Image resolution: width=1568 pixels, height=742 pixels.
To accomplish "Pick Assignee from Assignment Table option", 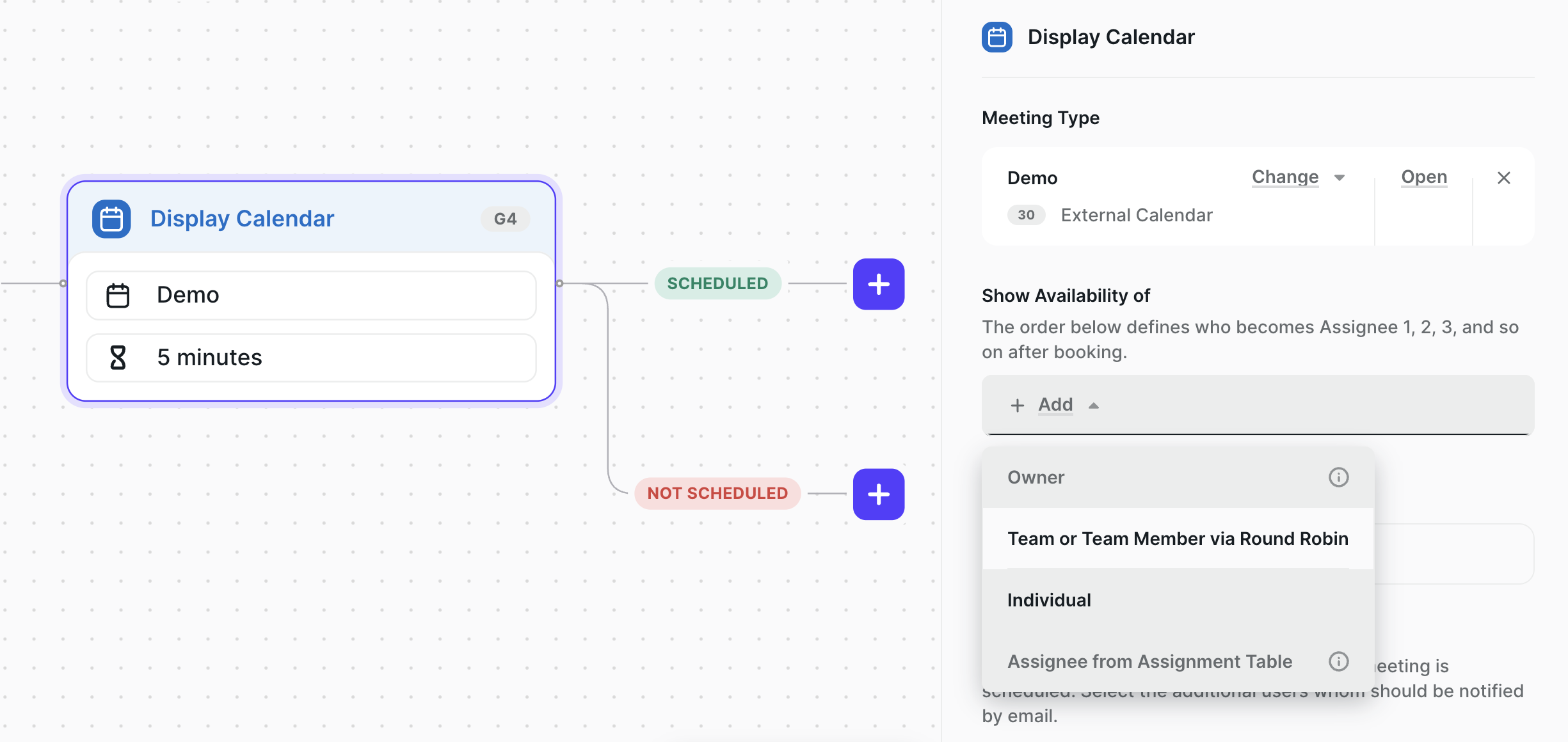I will [1178, 661].
